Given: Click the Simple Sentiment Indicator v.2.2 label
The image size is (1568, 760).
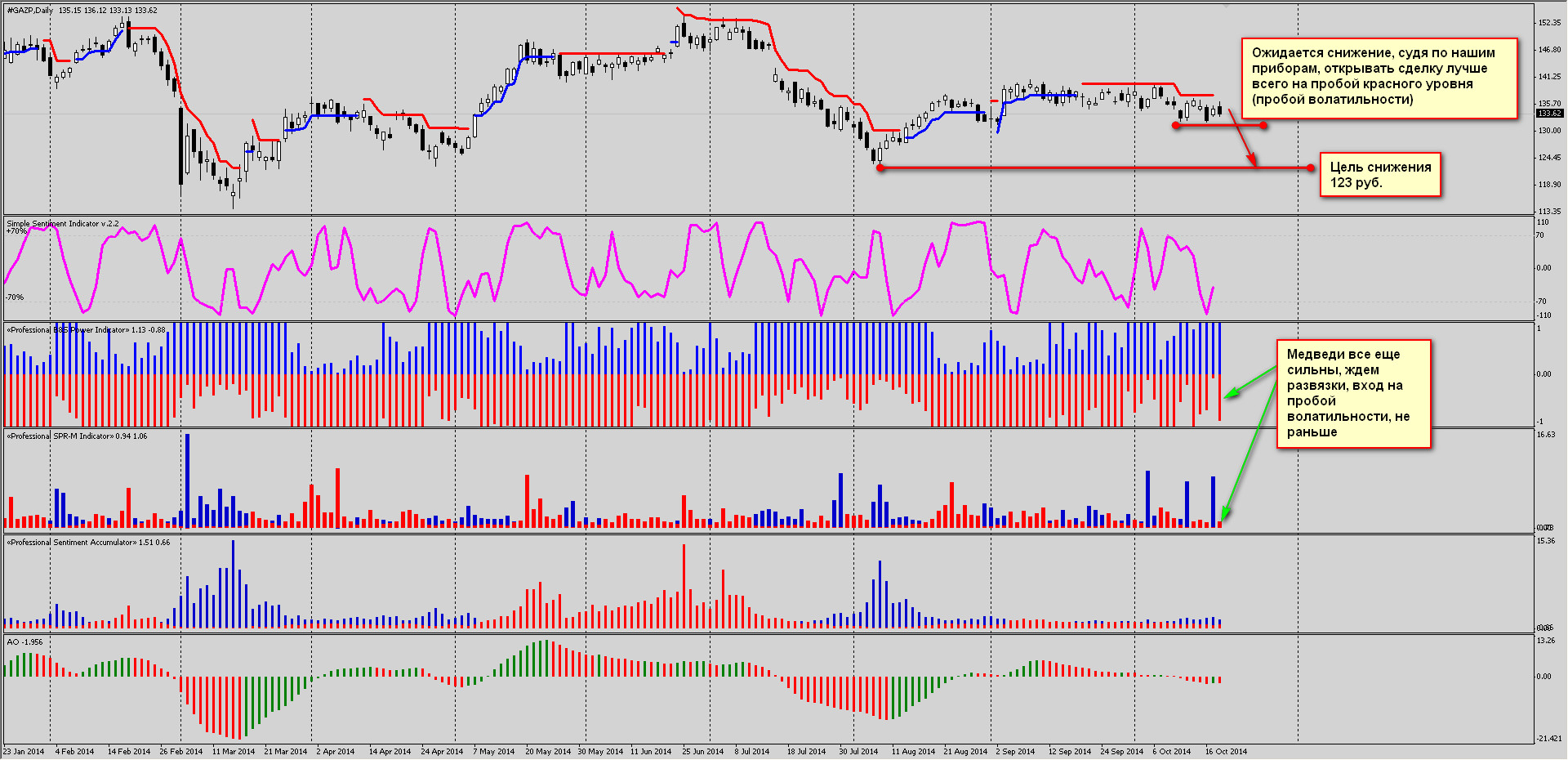Looking at the screenshot, I should tap(63, 223).
